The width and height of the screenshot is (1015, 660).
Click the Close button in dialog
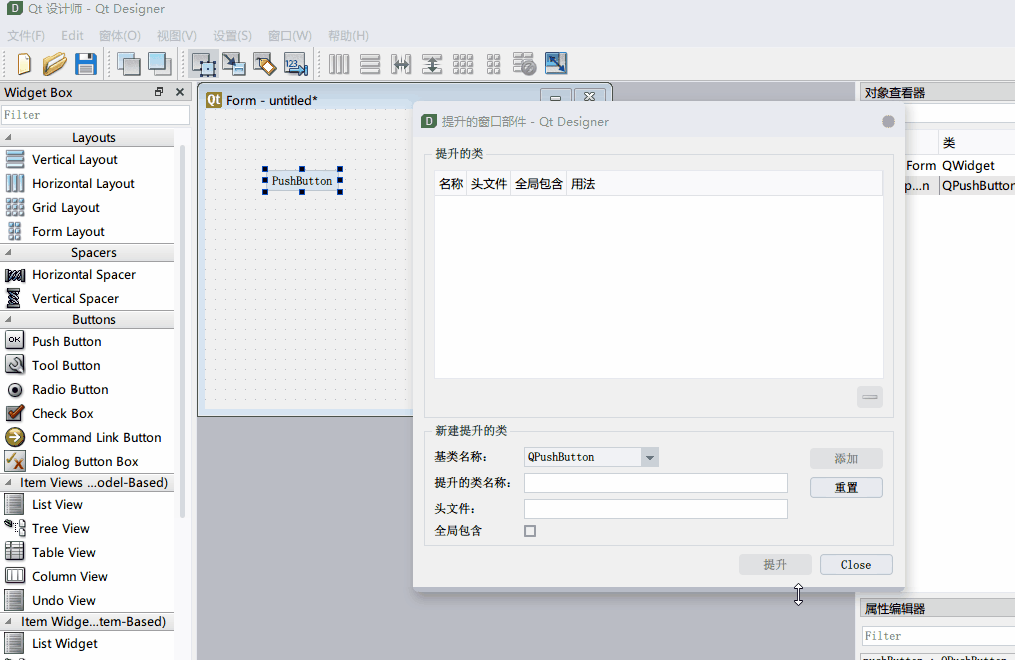856,565
